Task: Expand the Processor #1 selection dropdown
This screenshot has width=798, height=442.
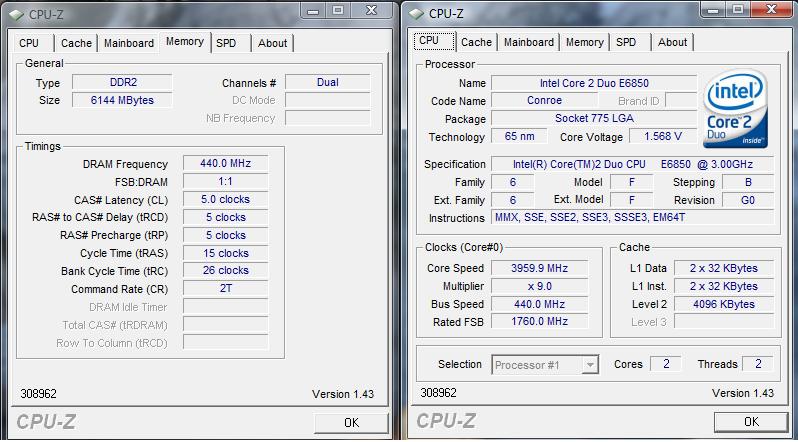Action: point(590,365)
